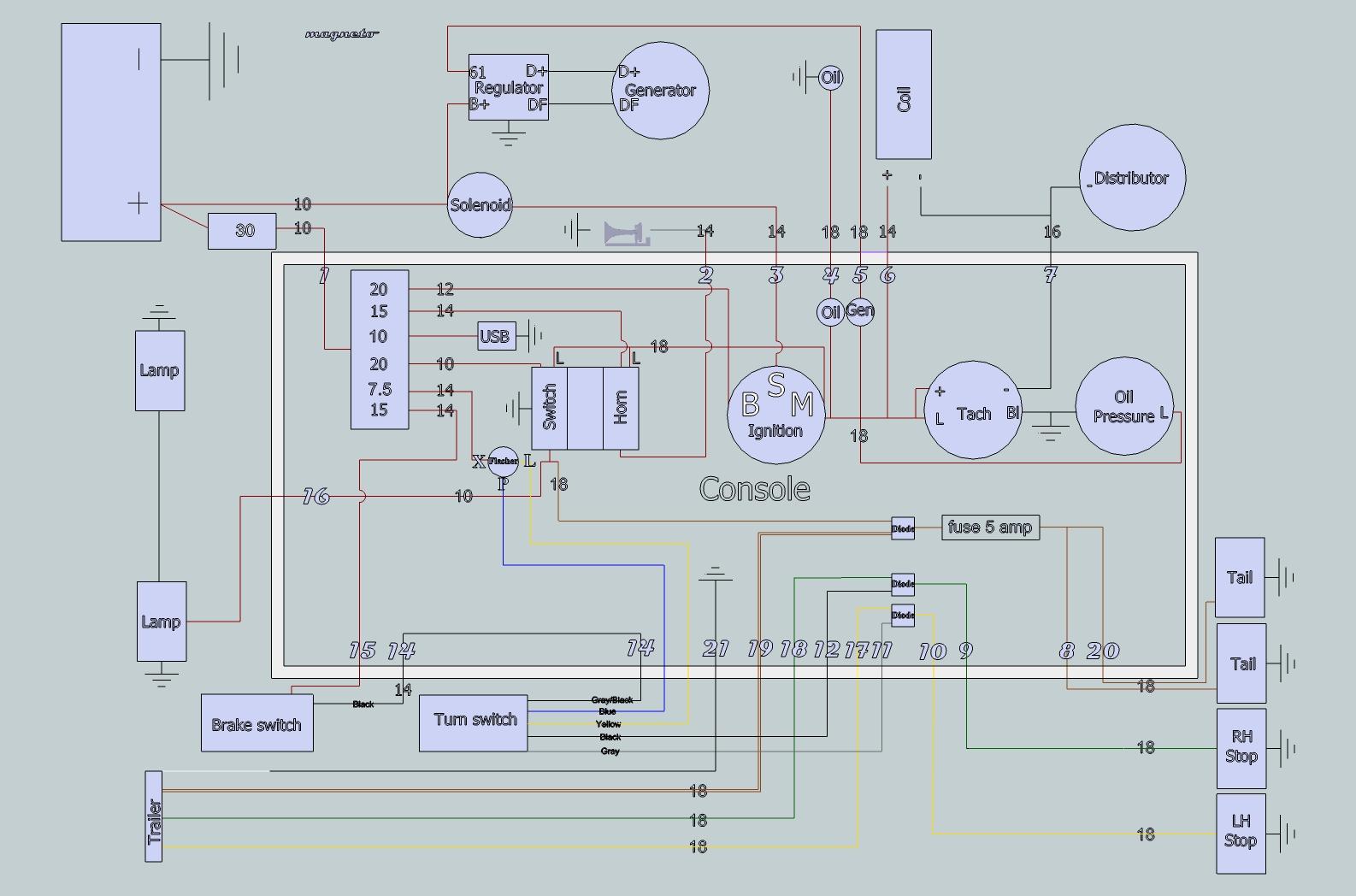Select the Generator circle
The width and height of the screenshot is (1356, 896).
coord(661,90)
